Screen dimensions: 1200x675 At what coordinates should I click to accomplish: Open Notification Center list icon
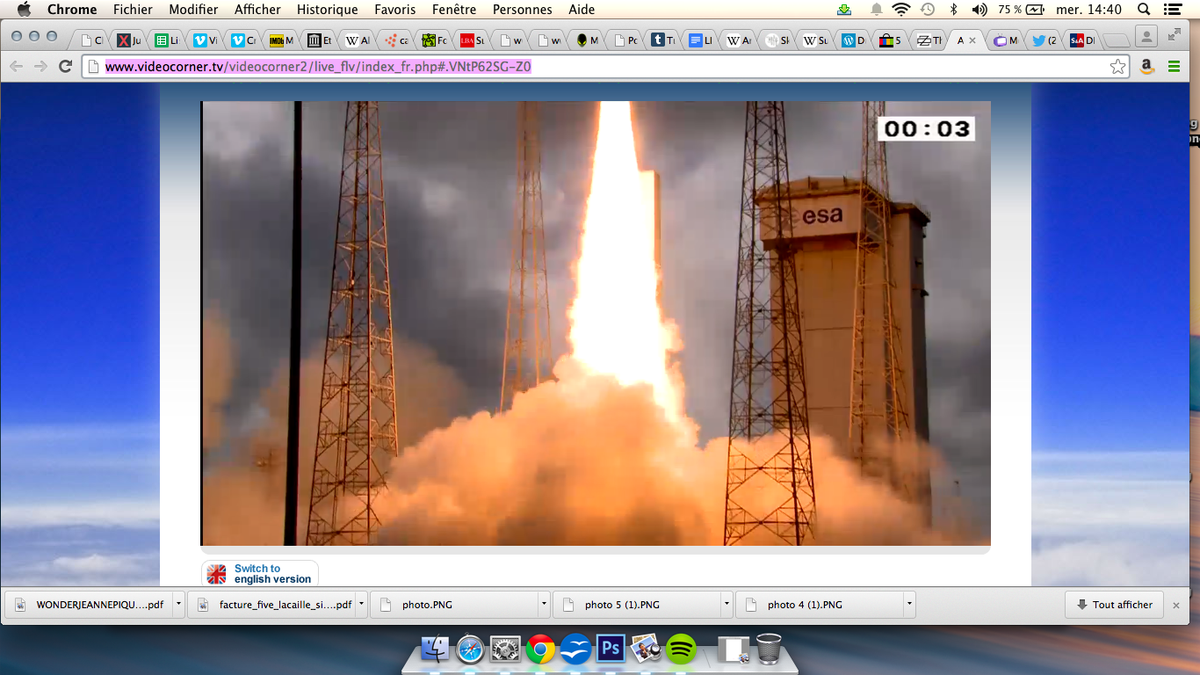(1173, 9)
